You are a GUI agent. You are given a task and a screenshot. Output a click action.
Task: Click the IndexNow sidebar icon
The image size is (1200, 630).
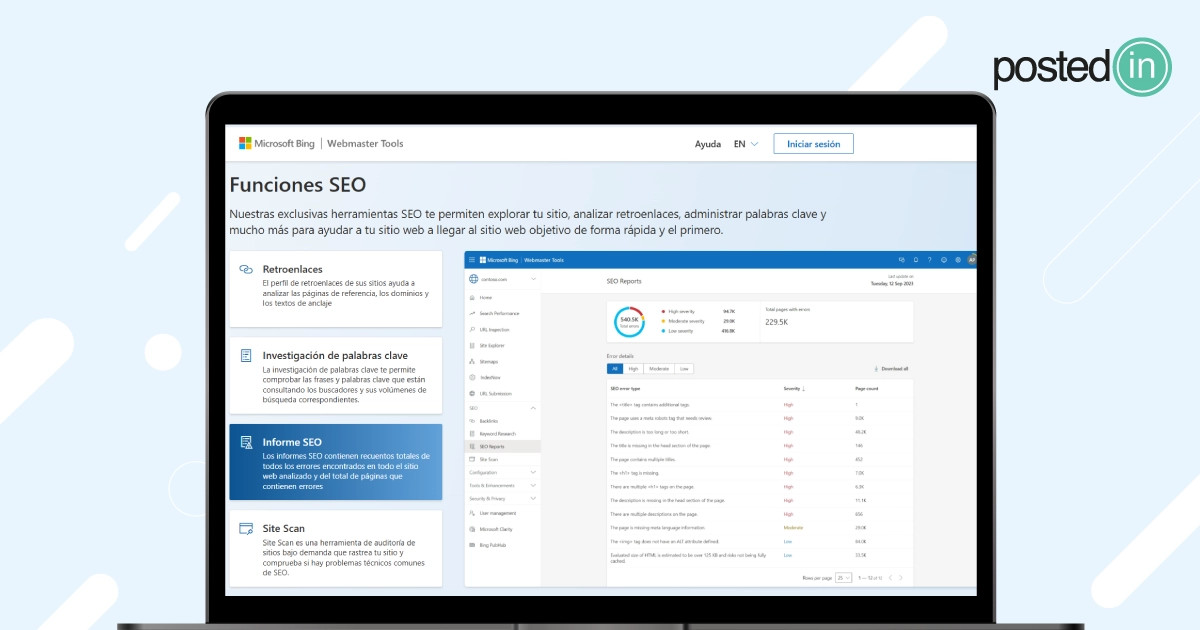pyautogui.click(x=472, y=377)
